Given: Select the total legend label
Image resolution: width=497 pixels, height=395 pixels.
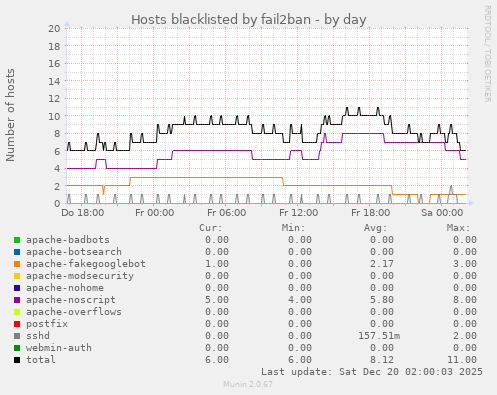Looking at the screenshot, I should click(x=41, y=360).
